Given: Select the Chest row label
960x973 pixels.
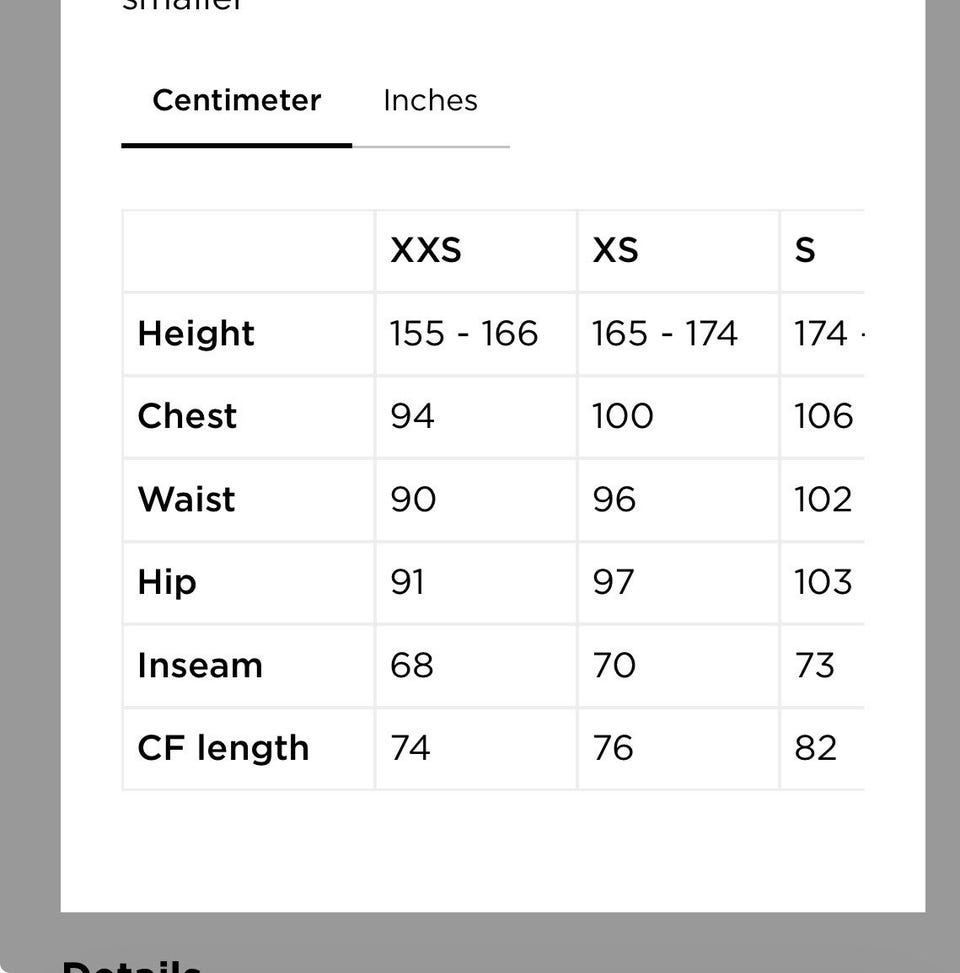Looking at the screenshot, I should pyautogui.click(x=187, y=416).
